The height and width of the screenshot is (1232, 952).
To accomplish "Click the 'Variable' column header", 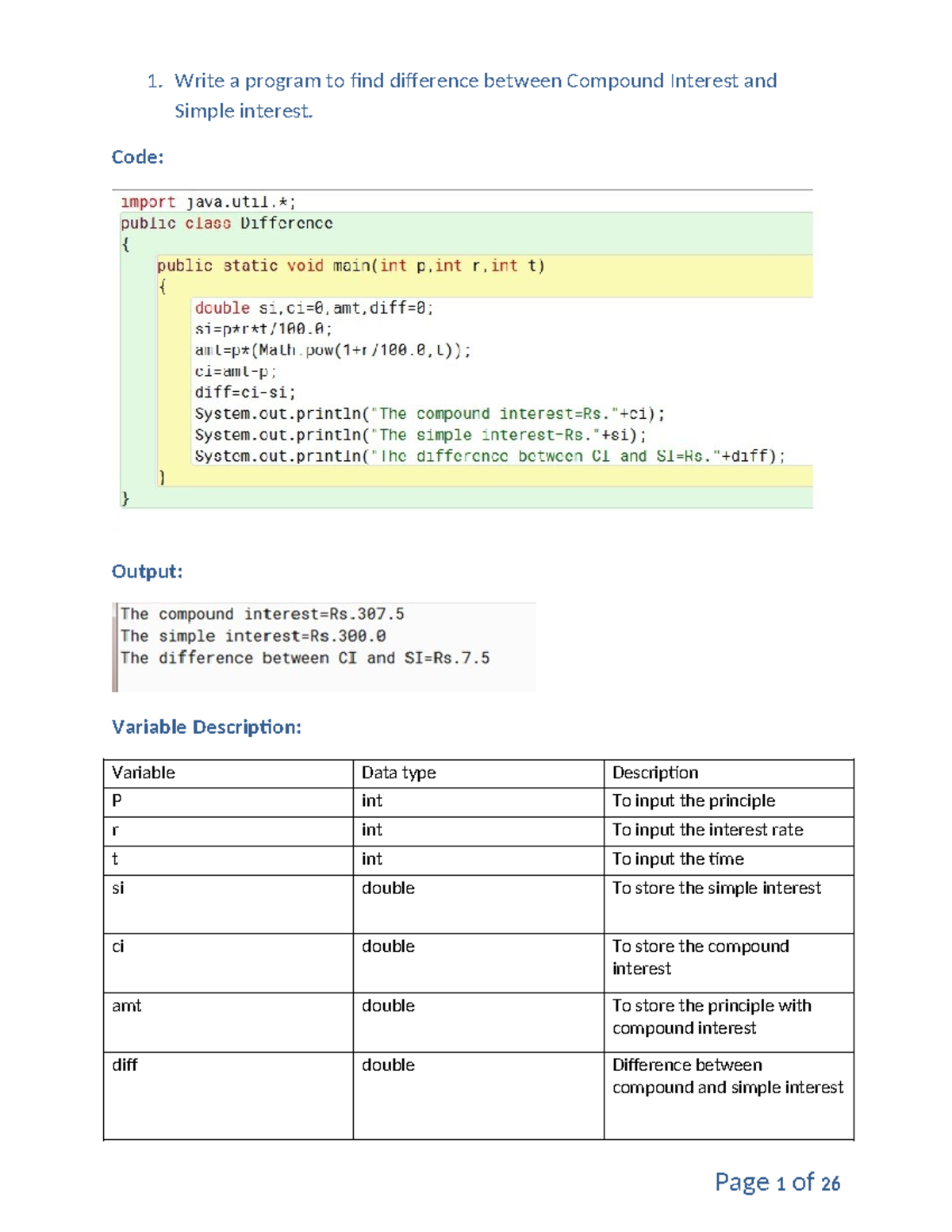I will 144,773.
